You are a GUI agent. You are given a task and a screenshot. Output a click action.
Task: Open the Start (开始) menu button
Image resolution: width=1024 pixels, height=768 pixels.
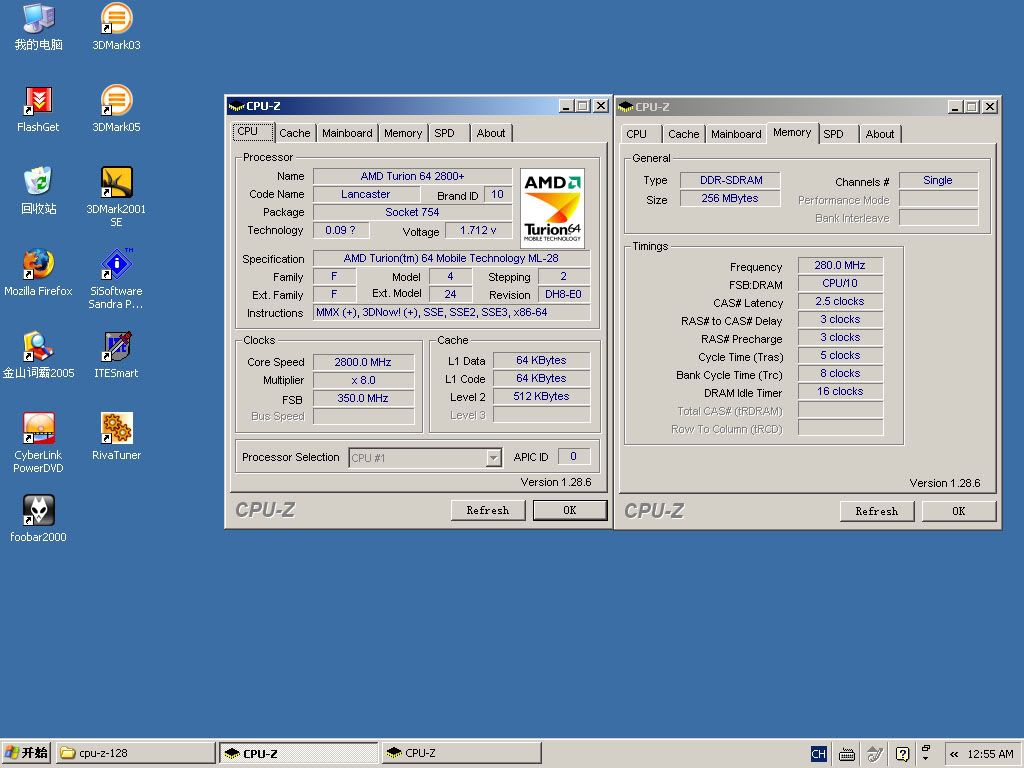(x=27, y=753)
